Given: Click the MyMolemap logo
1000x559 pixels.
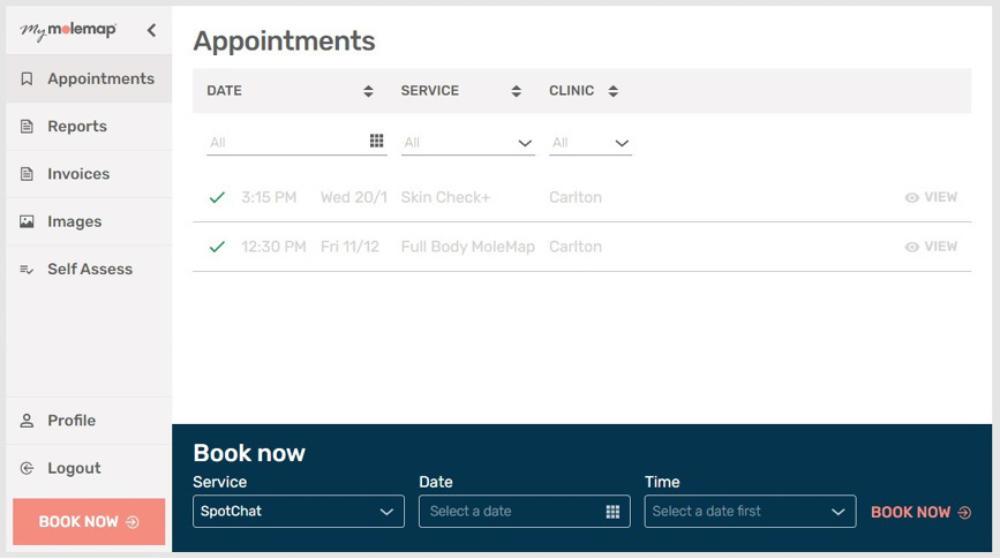Looking at the screenshot, I should (x=68, y=31).
